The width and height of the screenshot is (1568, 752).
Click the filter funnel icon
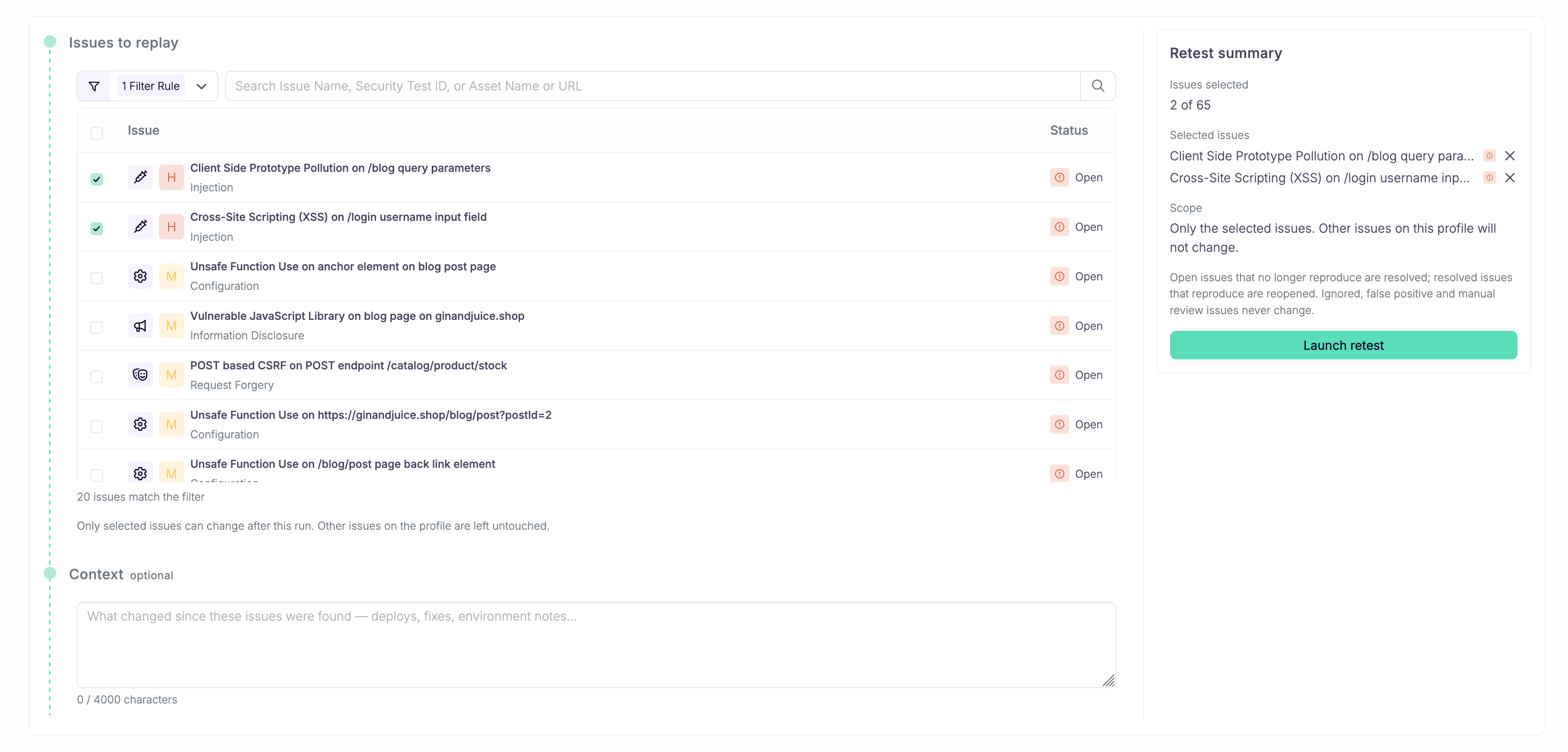tap(94, 86)
